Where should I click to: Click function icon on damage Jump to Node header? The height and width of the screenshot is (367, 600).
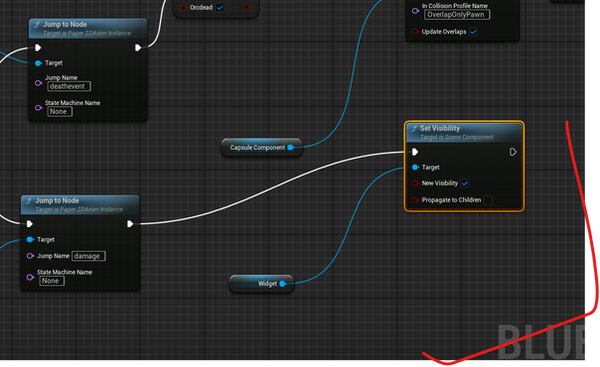click(29, 201)
